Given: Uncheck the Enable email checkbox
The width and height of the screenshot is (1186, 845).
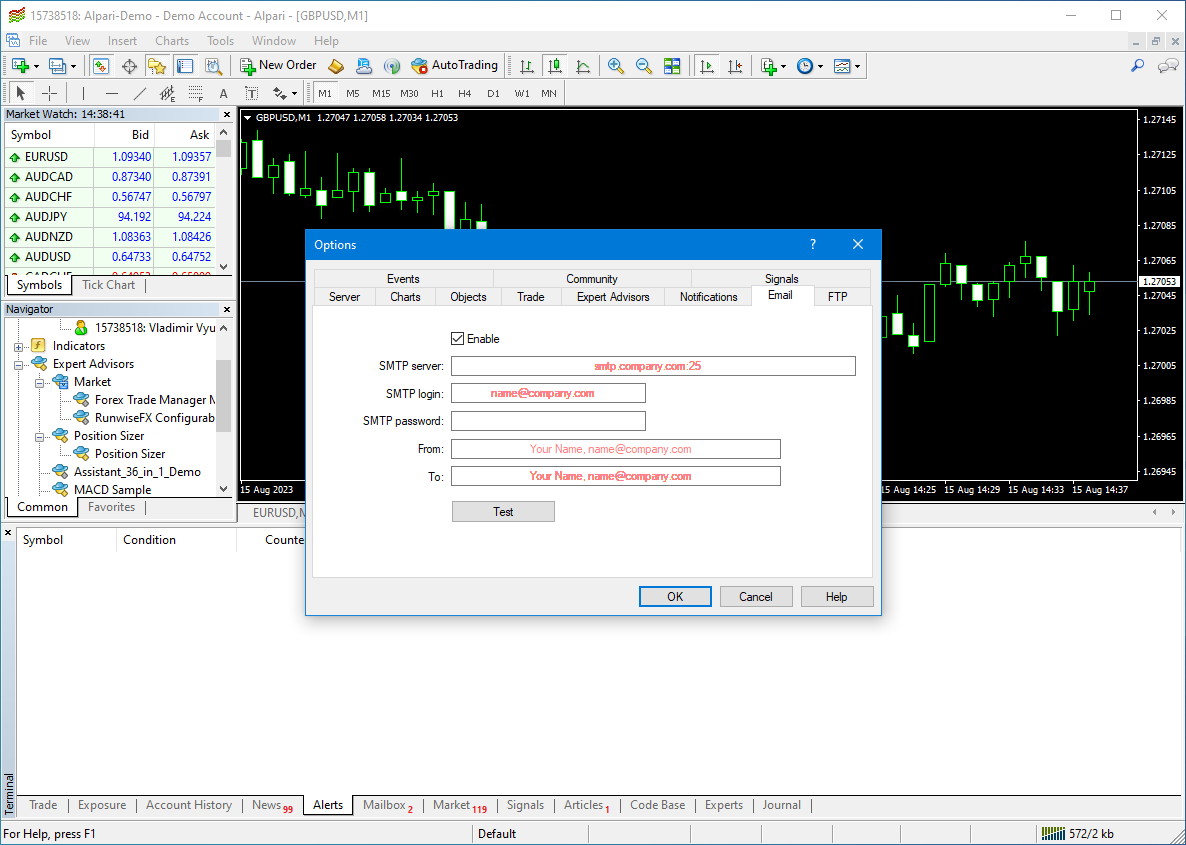Looking at the screenshot, I should 457,339.
